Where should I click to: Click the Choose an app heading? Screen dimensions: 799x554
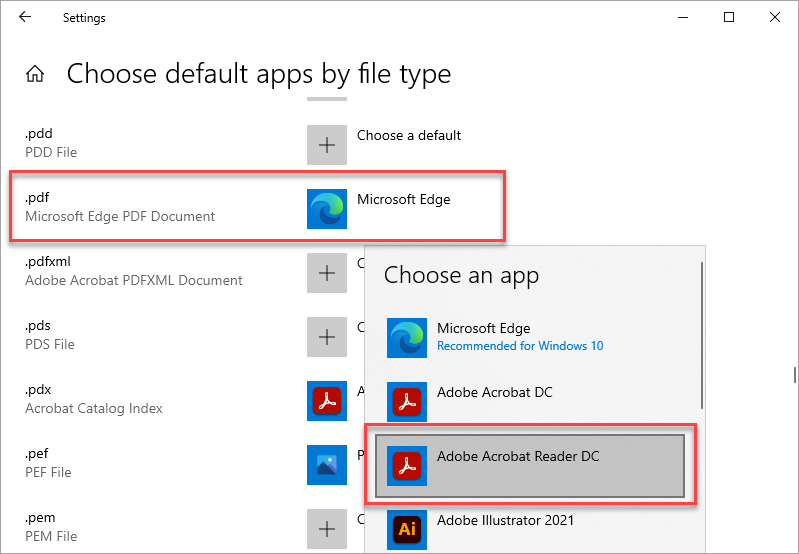pyautogui.click(x=461, y=276)
